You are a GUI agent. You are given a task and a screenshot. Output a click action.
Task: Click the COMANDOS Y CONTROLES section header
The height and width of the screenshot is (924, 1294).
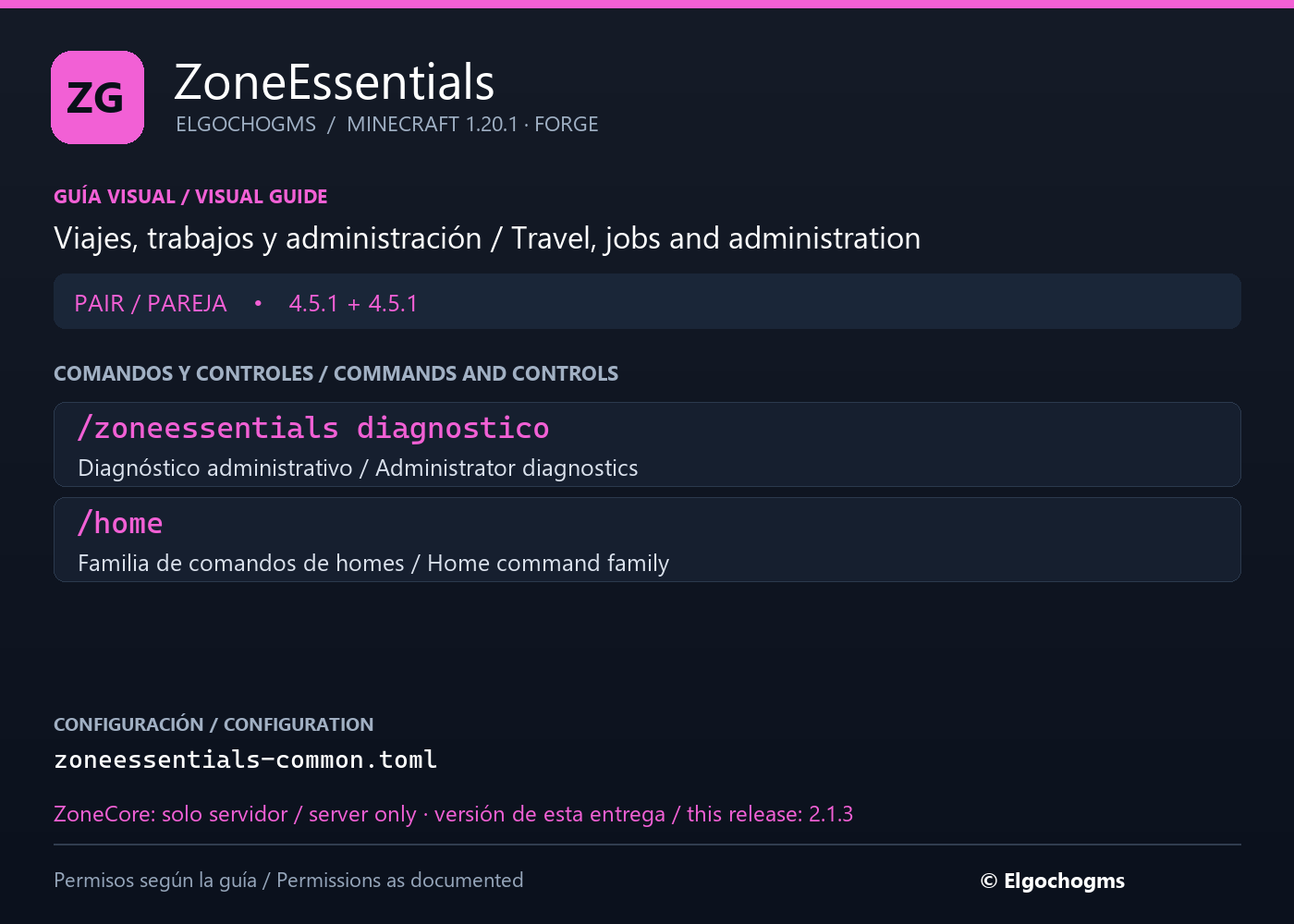pos(336,373)
